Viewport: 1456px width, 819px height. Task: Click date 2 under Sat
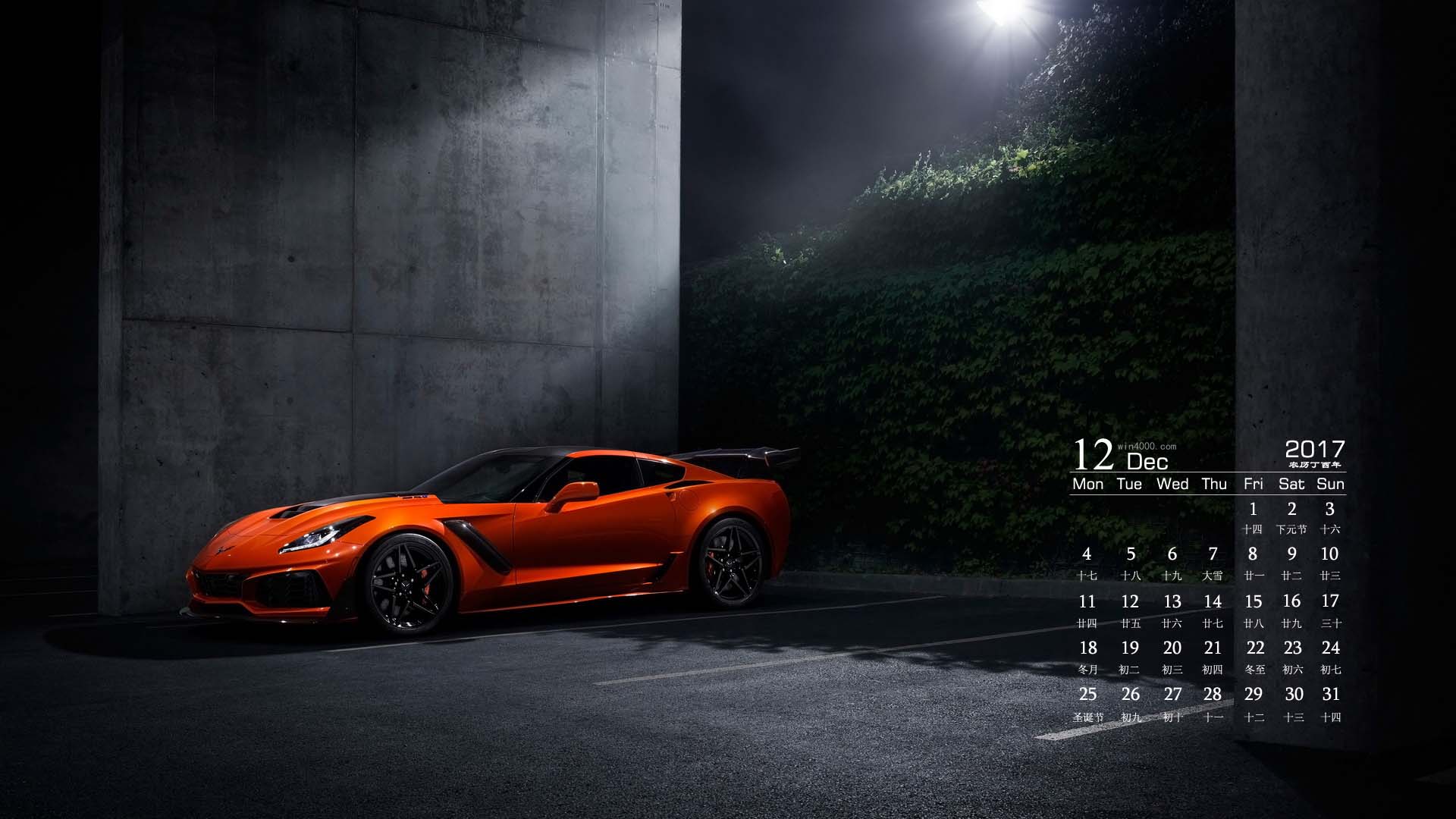[1292, 509]
